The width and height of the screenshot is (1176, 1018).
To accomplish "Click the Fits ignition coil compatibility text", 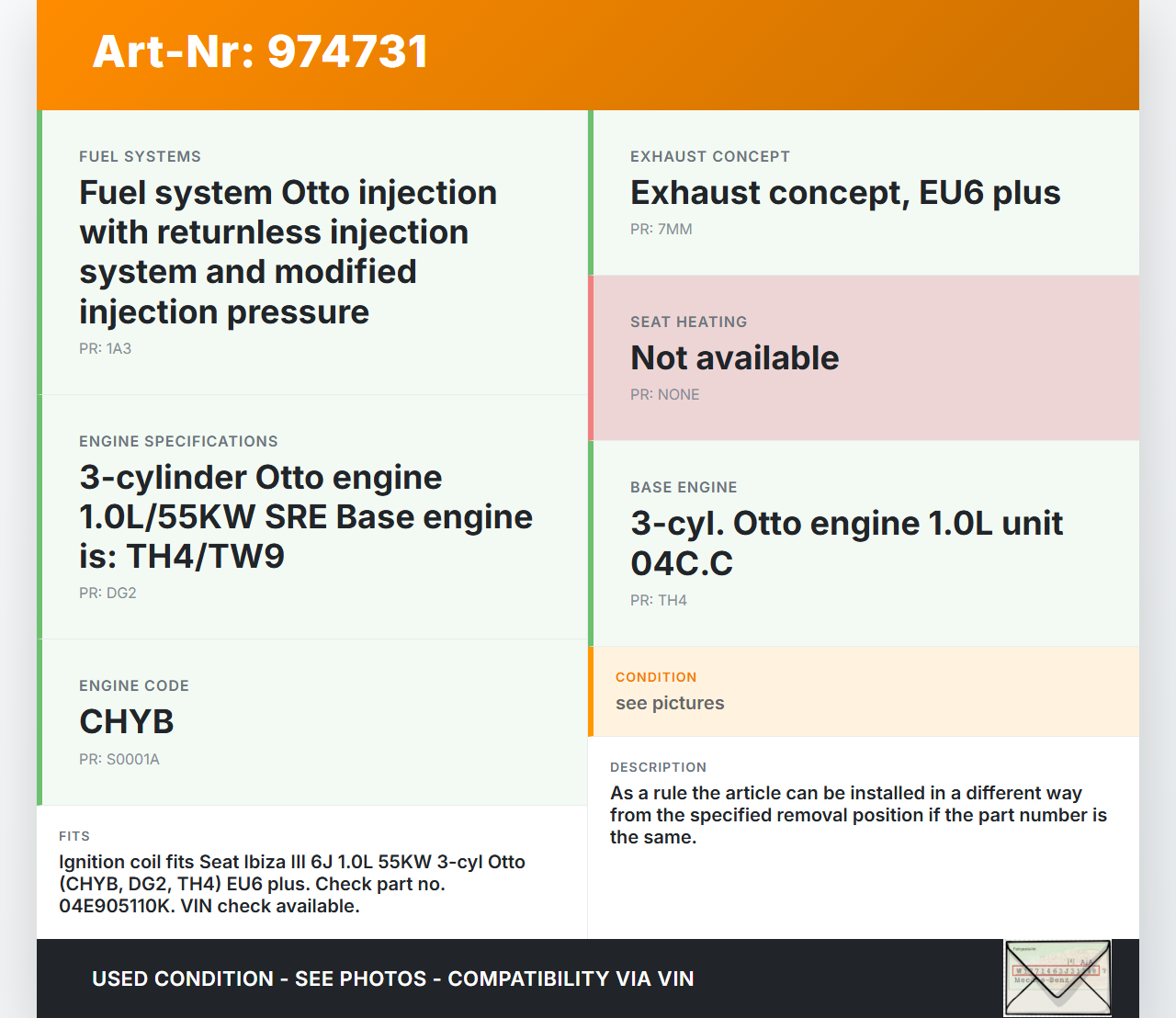I will (292, 884).
